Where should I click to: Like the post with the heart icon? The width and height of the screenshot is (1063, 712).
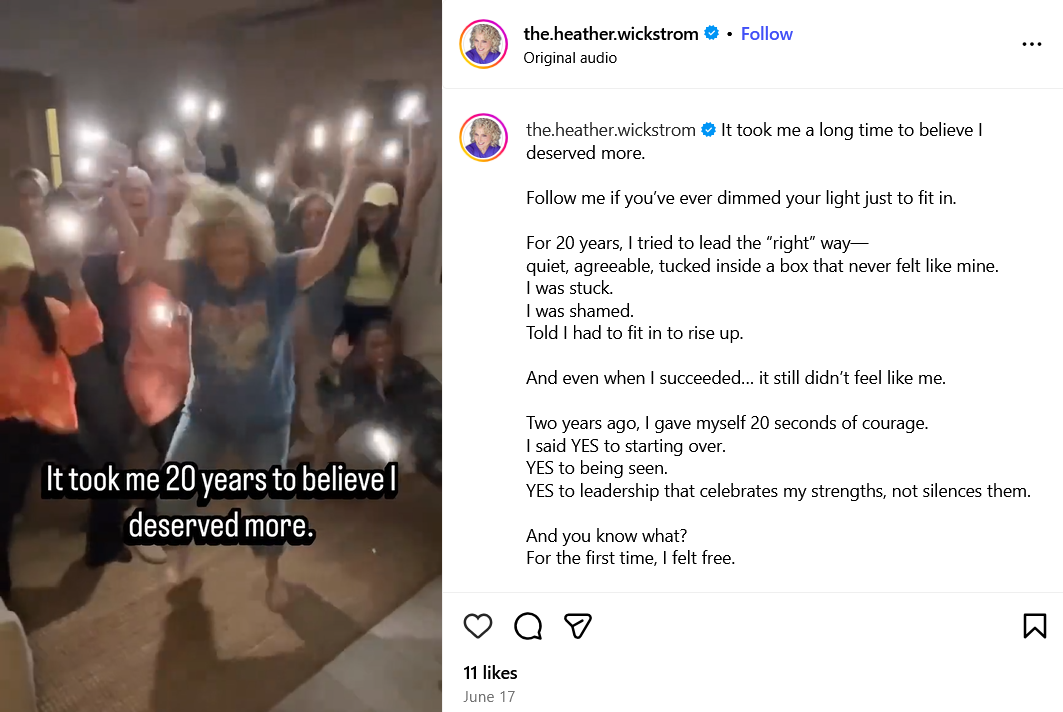click(478, 626)
